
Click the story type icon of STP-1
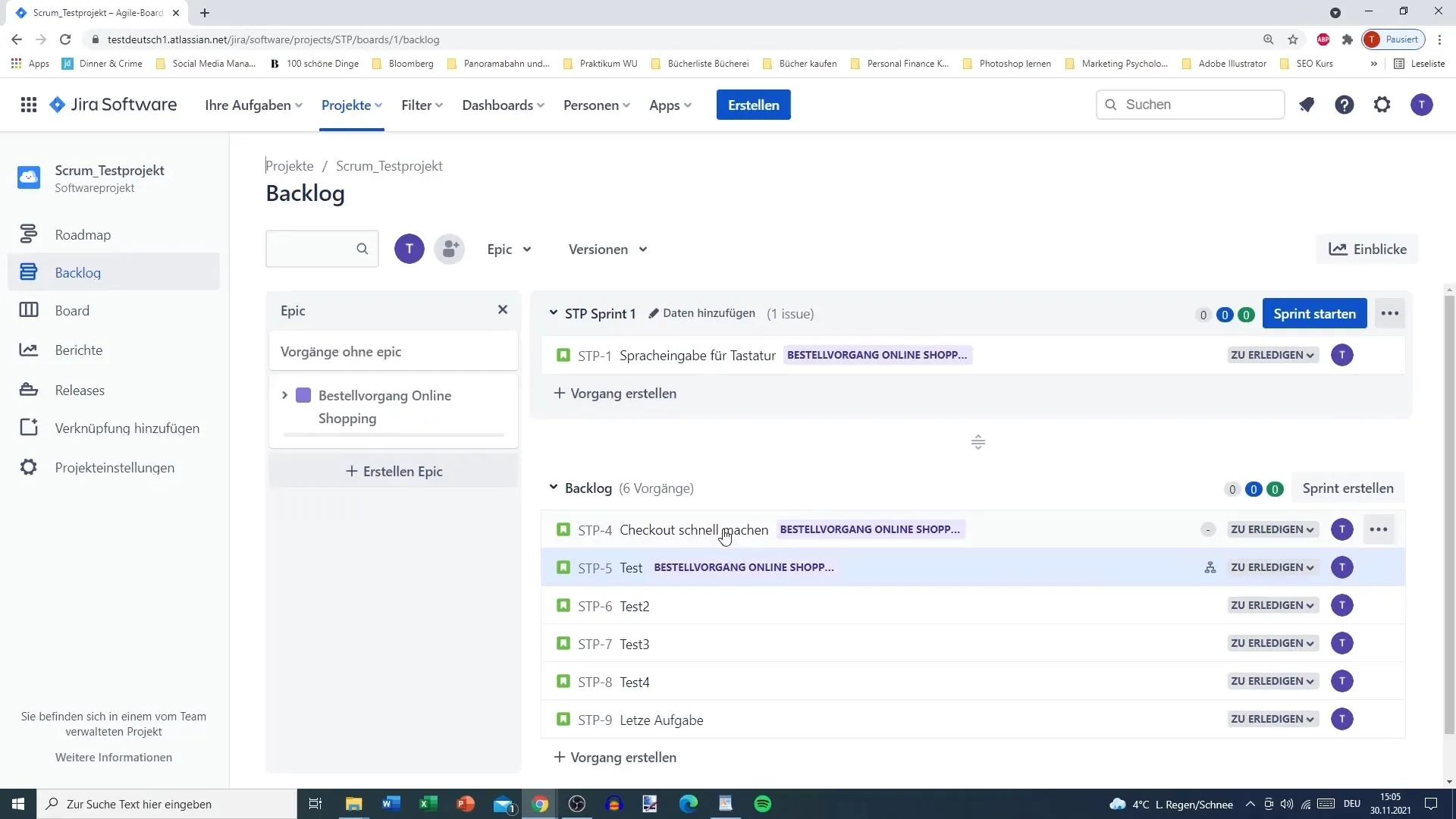[563, 355]
